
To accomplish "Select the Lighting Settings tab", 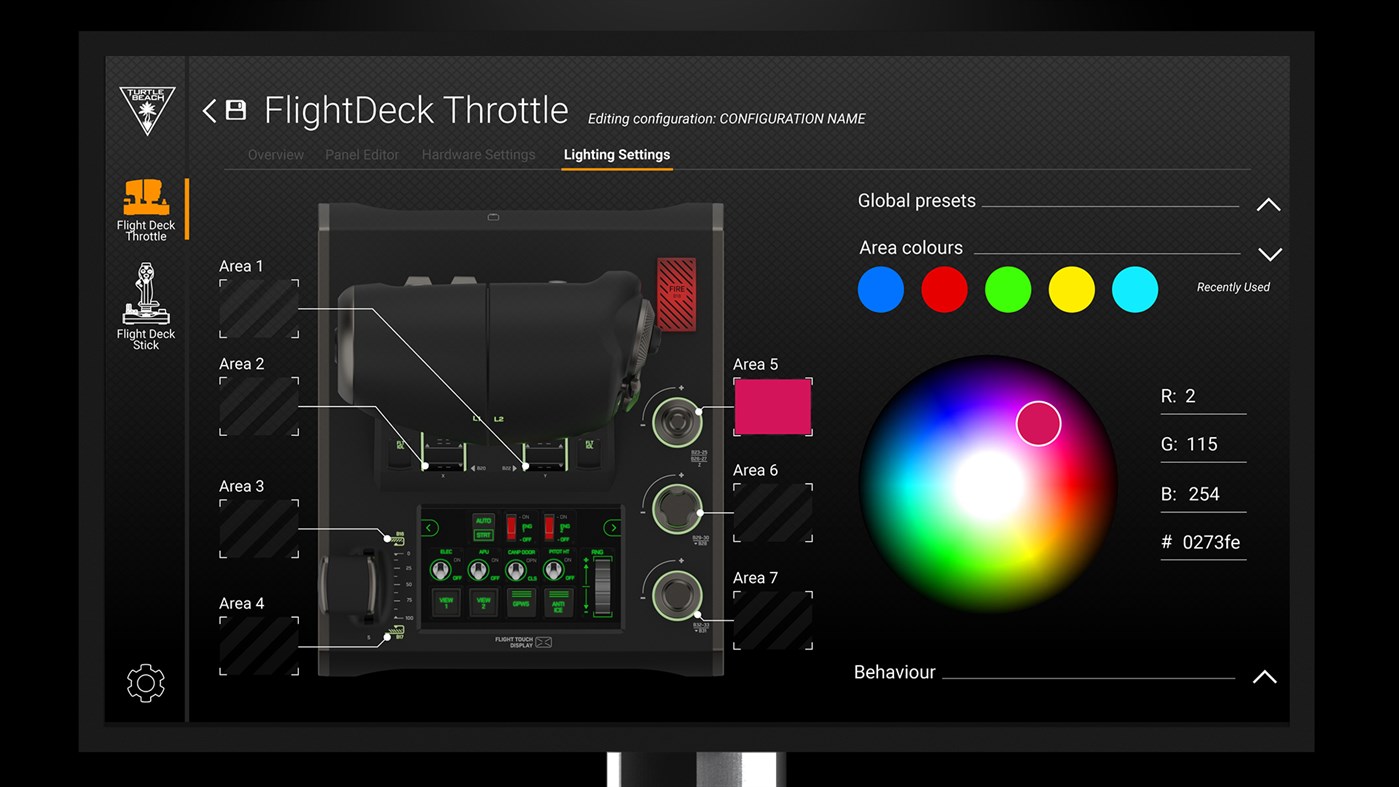I will pos(616,154).
